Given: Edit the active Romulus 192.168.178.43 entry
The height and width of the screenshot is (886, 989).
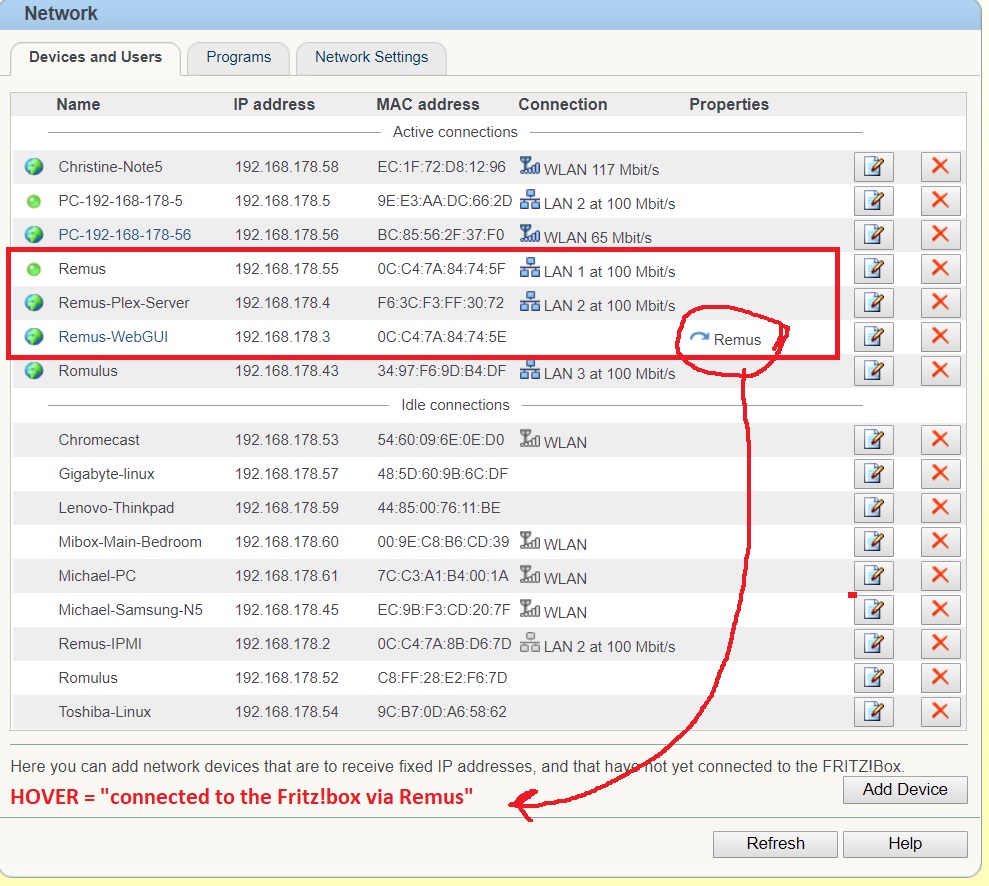Looking at the screenshot, I should coord(874,371).
